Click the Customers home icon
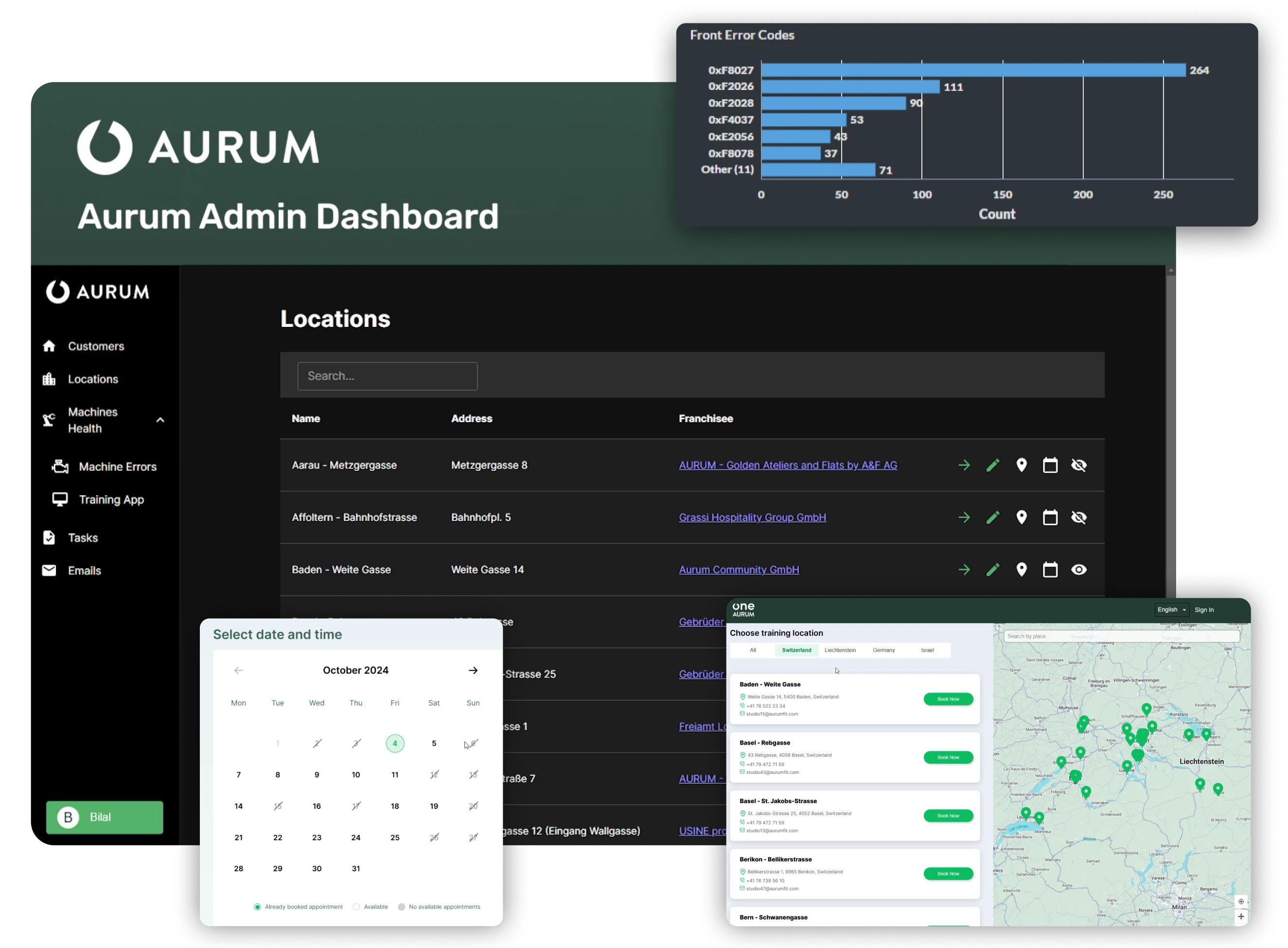This screenshot has height=948, width=1288. click(49, 346)
